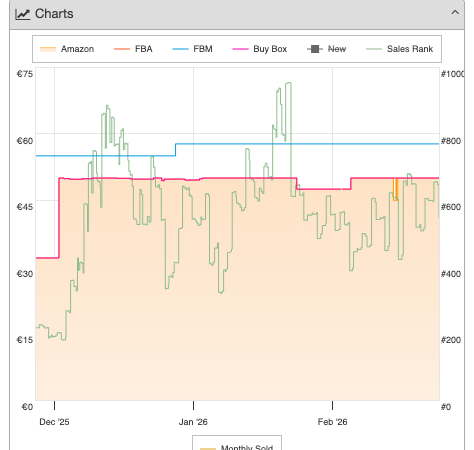
Task: Click the Sales Rank green legend swatch
Action: coord(374,49)
